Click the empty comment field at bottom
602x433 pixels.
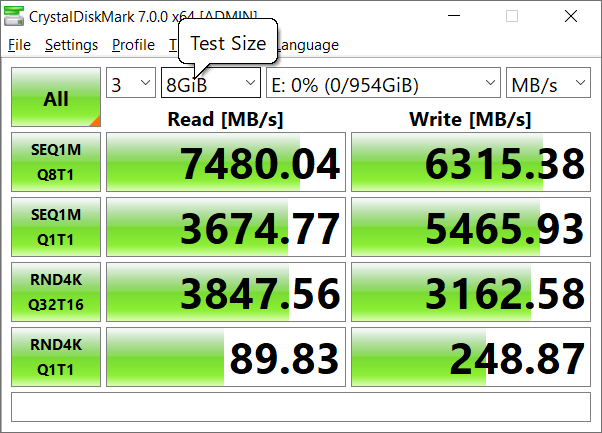click(301, 407)
